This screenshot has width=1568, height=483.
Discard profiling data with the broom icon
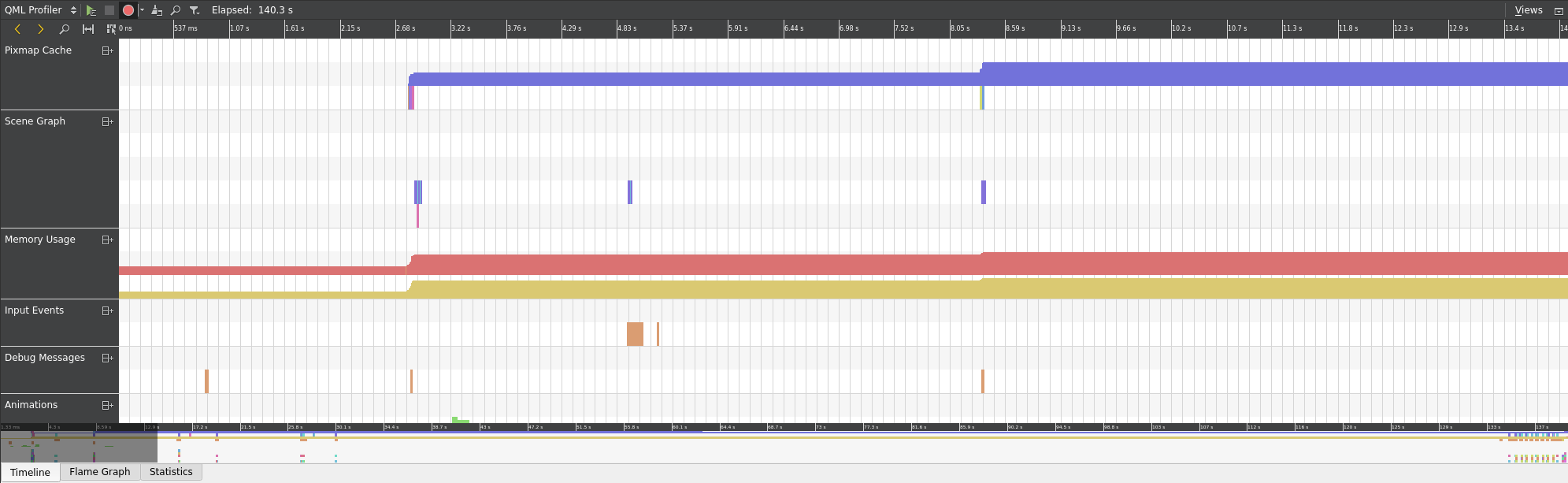pos(157,10)
